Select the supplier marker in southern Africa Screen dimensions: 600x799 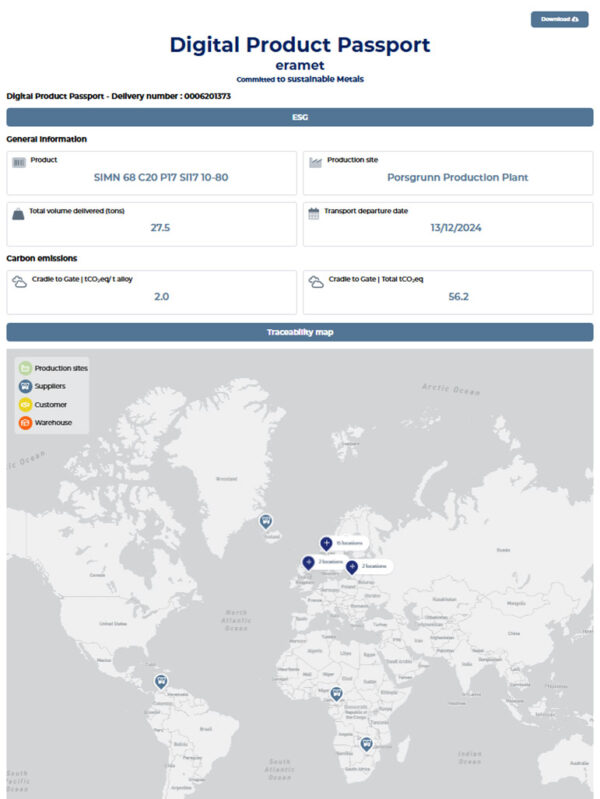coord(366,743)
